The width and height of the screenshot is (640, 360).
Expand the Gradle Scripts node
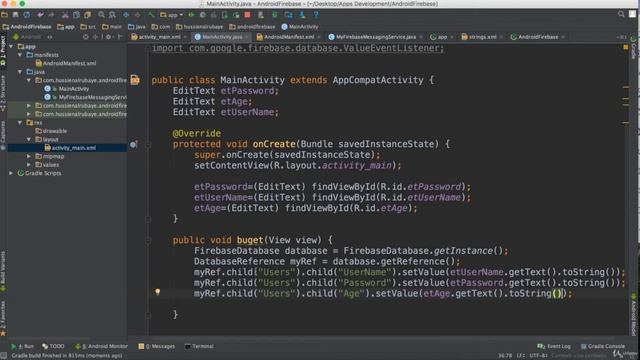point(11,173)
